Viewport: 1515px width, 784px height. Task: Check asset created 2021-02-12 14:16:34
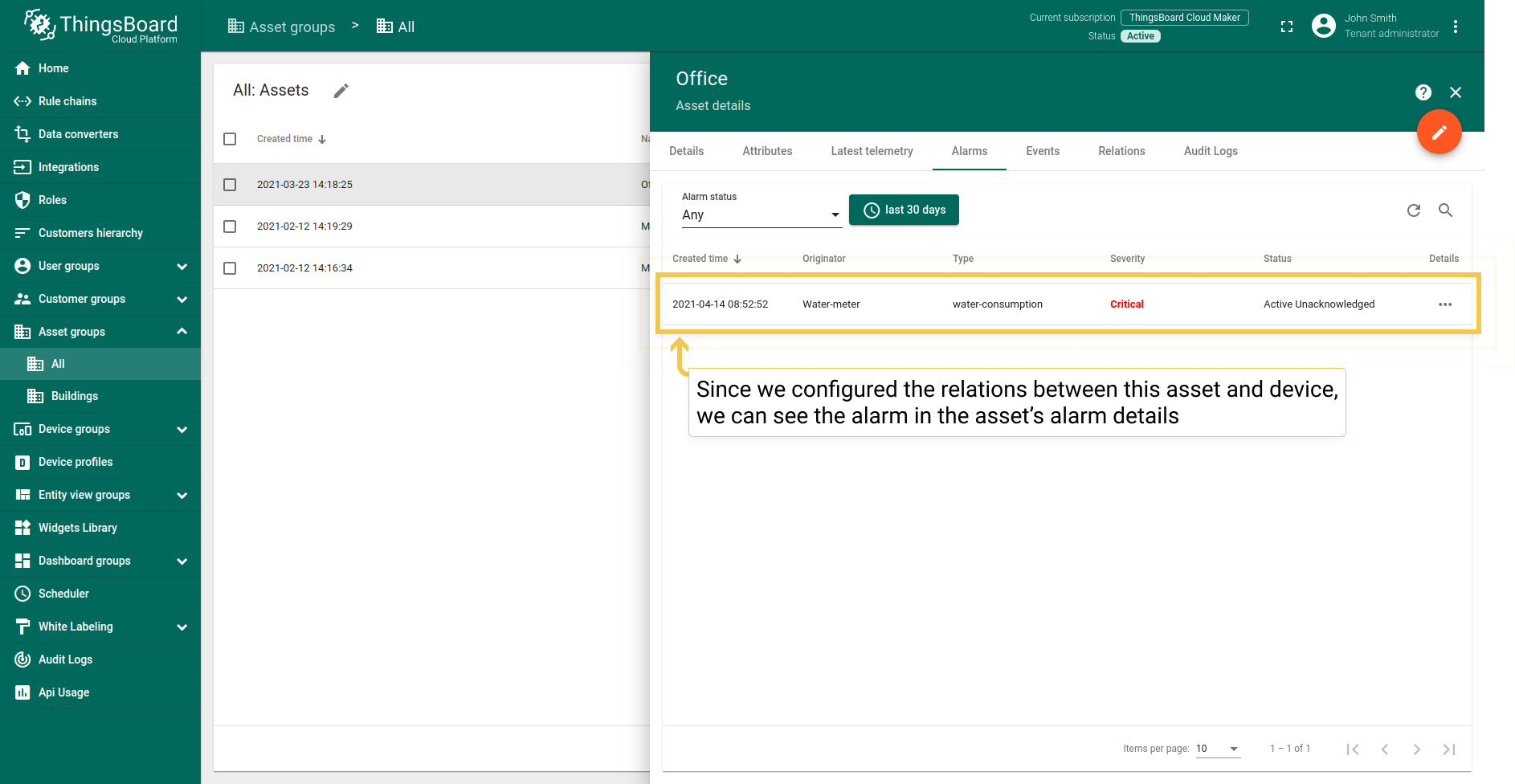coord(230,268)
